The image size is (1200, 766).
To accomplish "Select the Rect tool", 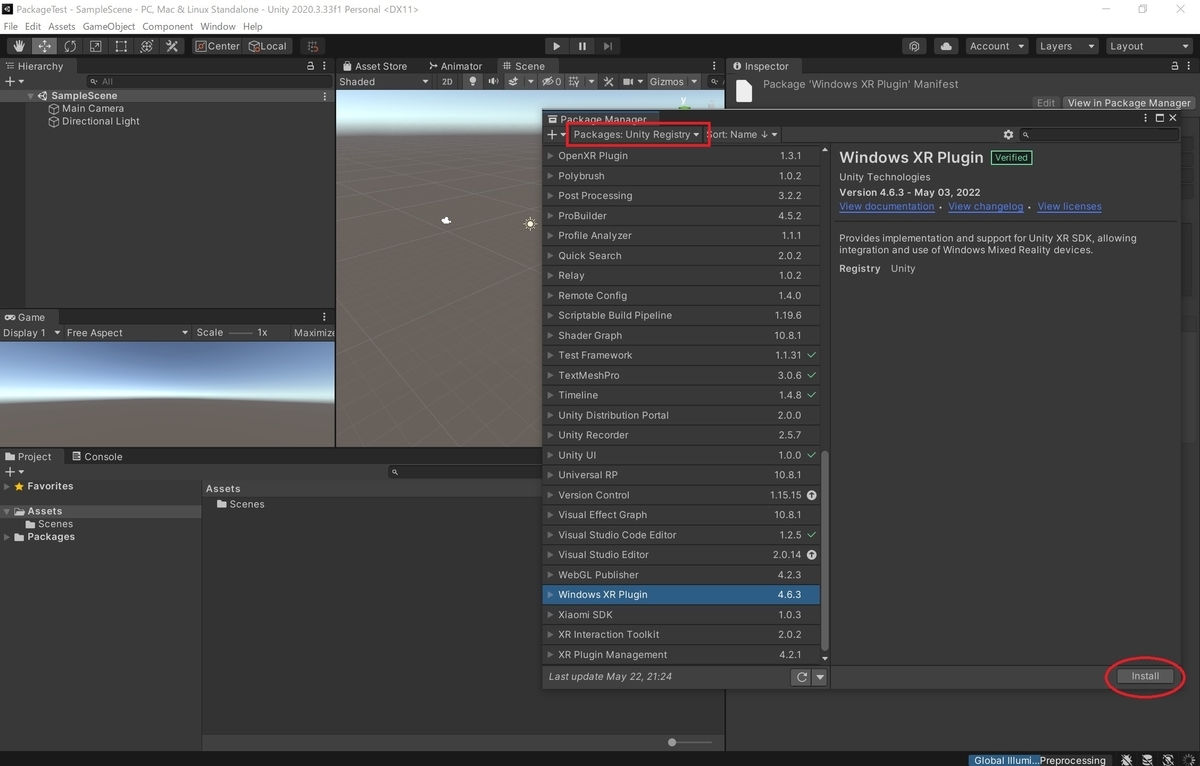I will click(x=121, y=46).
